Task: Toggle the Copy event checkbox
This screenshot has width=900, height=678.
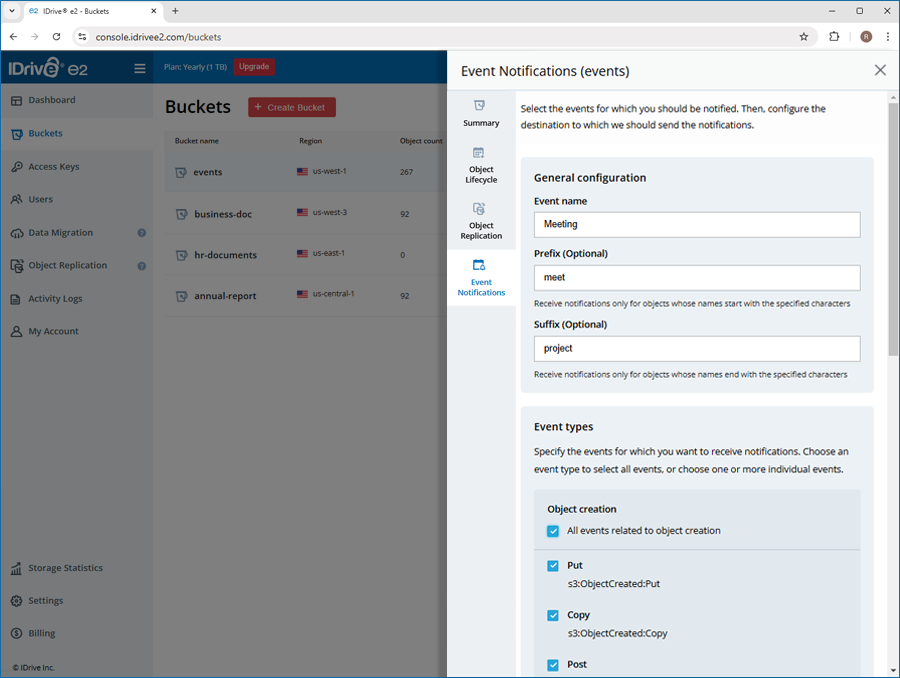Action: (553, 616)
